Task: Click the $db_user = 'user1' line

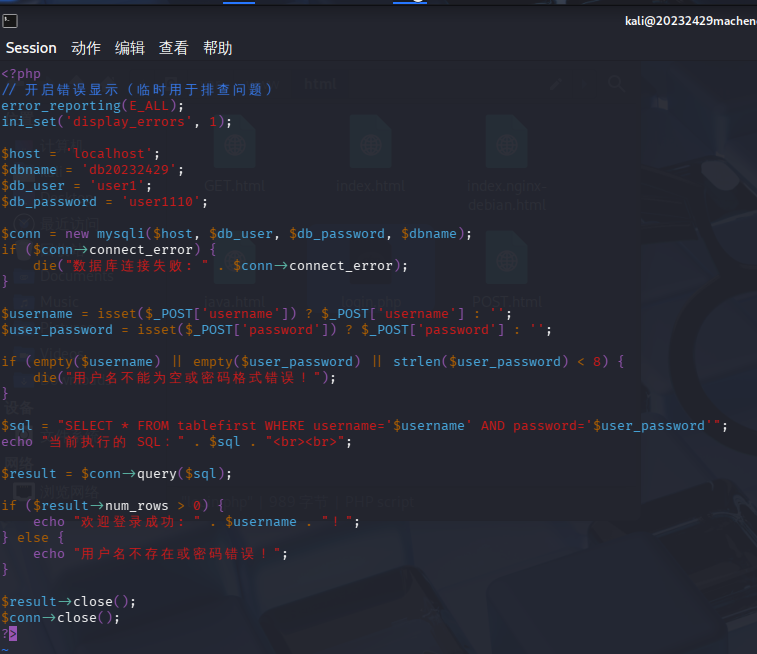Action: pos(76,185)
